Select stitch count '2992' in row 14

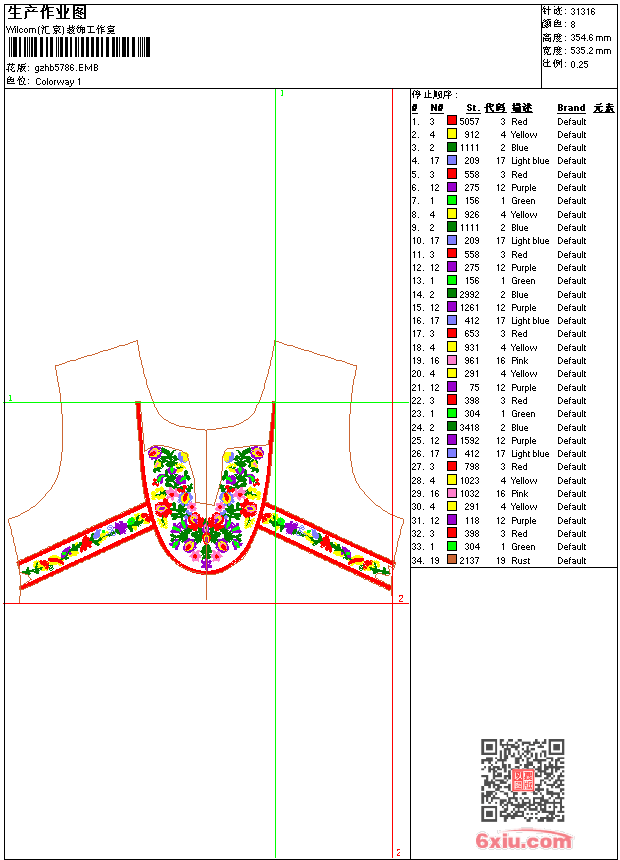[469, 295]
